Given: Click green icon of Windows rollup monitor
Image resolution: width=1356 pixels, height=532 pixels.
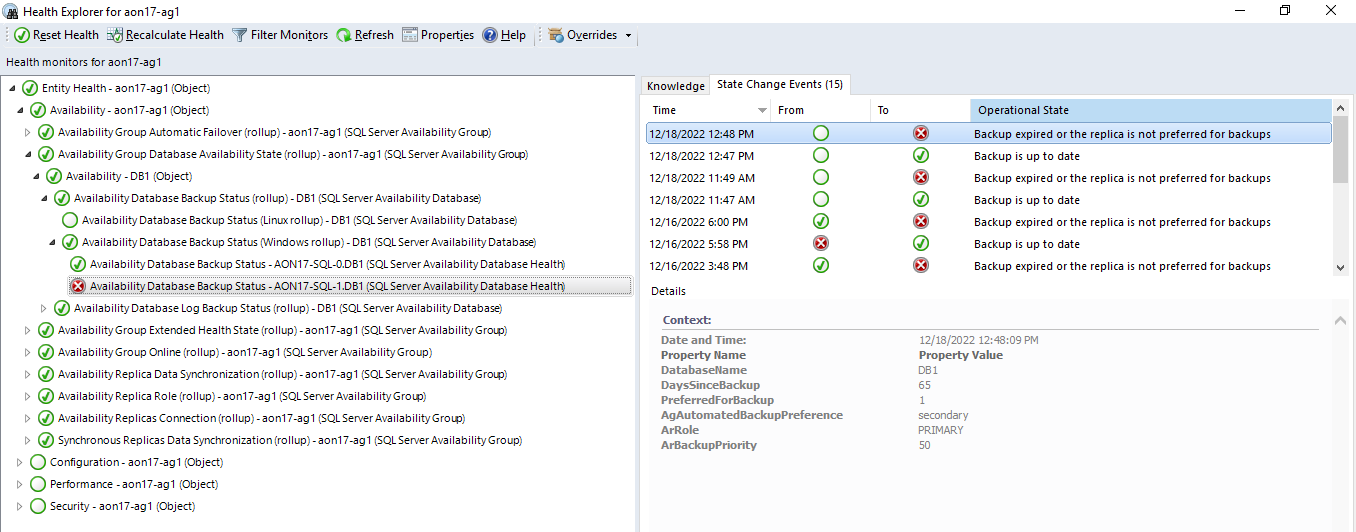Looking at the screenshot, I should pos(70,242).
